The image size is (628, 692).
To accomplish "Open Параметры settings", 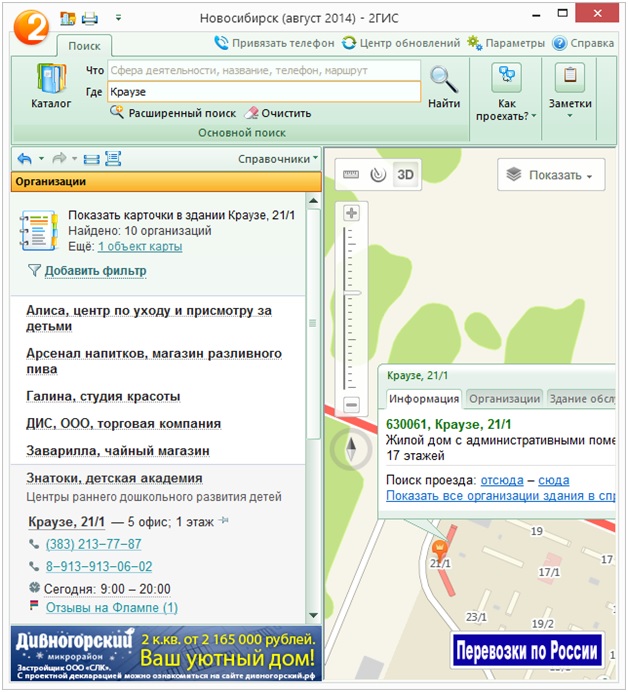I will click(x=506, y=43).
